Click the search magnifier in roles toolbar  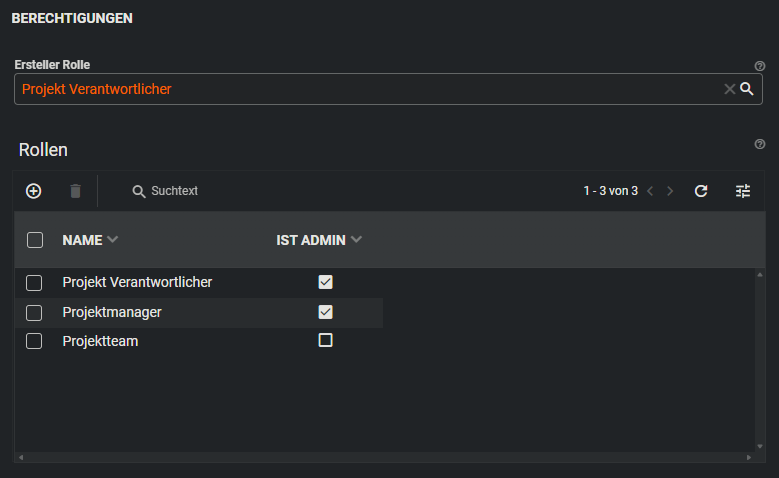pyautogui.click(x=139, y=191)
